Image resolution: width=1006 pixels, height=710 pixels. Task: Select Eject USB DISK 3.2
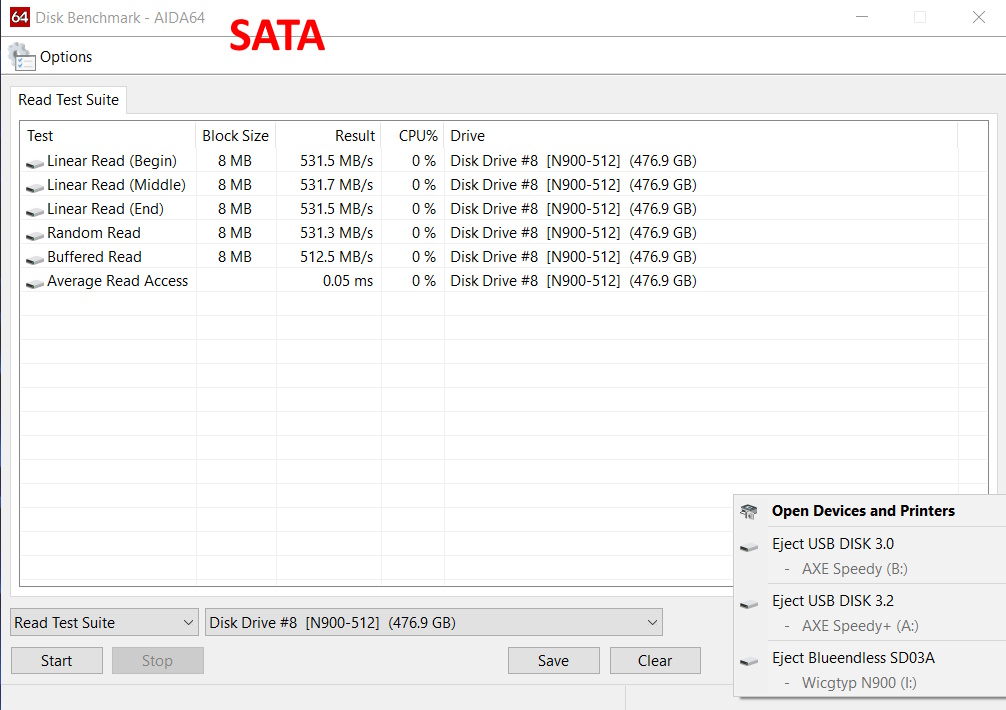[x=833, y=601]
